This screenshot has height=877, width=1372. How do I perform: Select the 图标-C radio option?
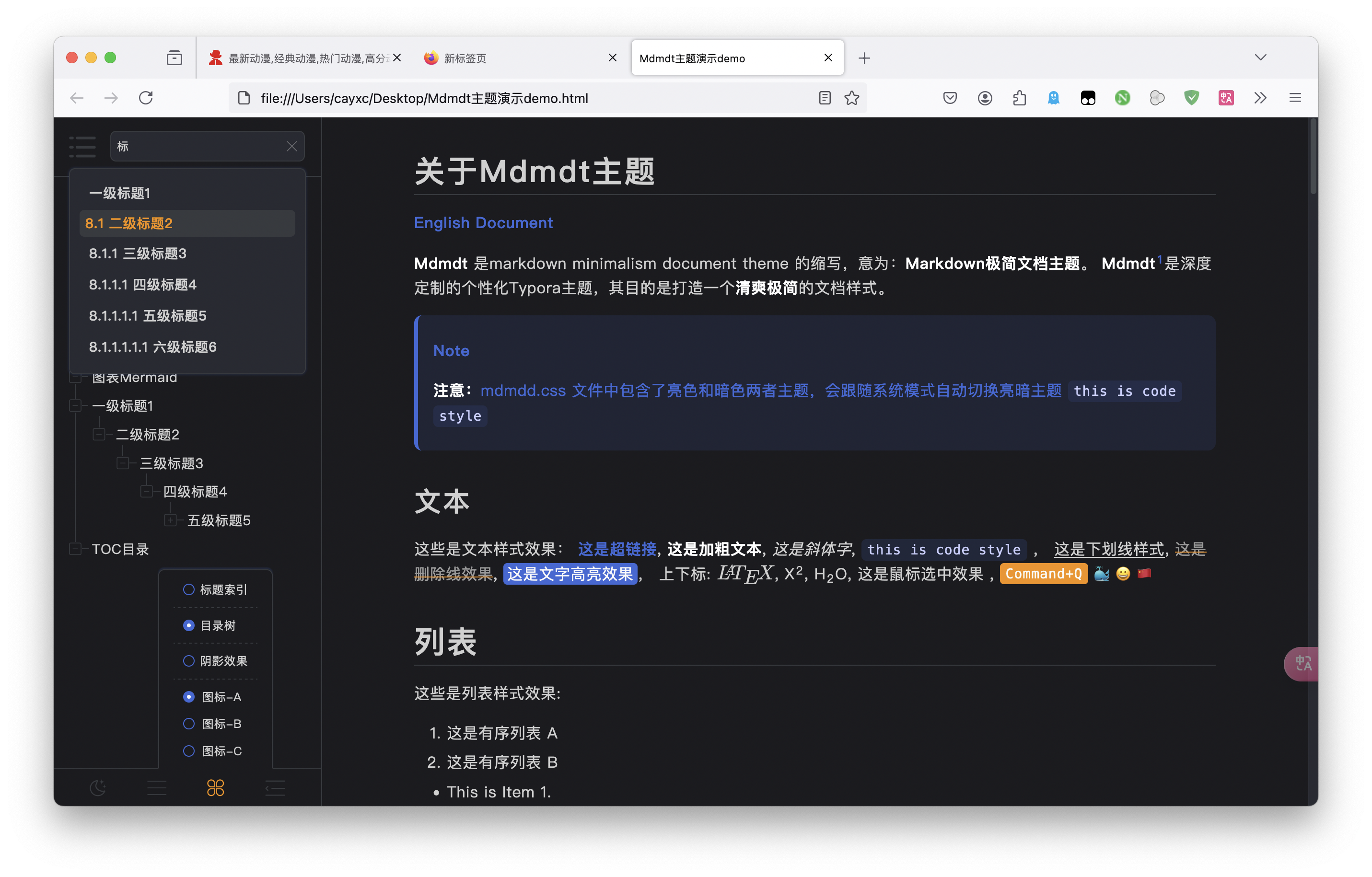coord(188,750)
